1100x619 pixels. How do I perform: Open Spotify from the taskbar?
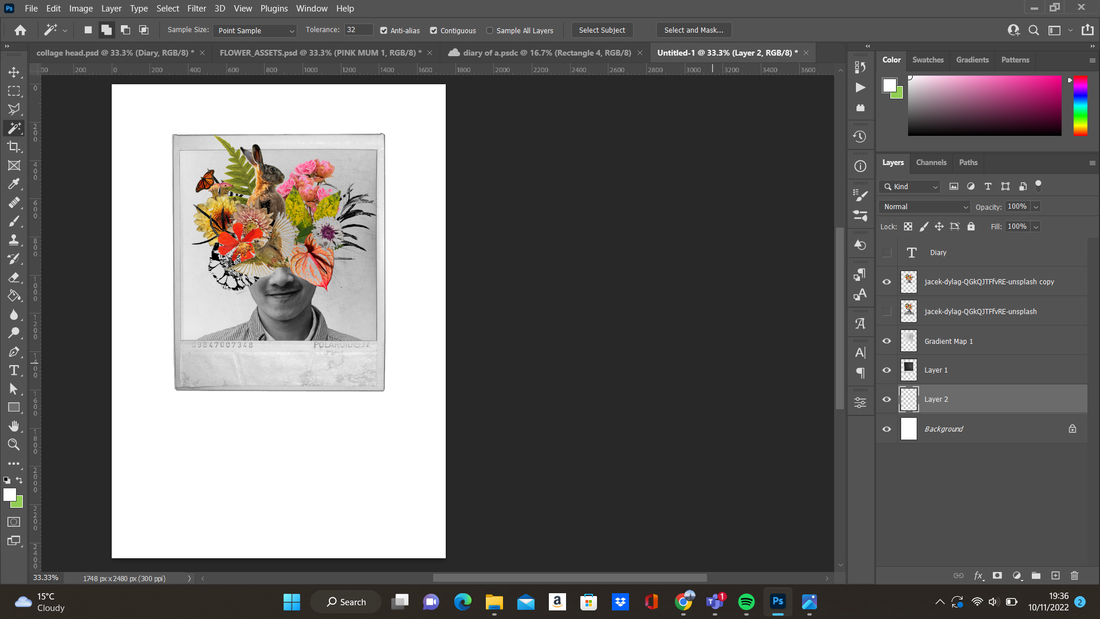[746, 602]
